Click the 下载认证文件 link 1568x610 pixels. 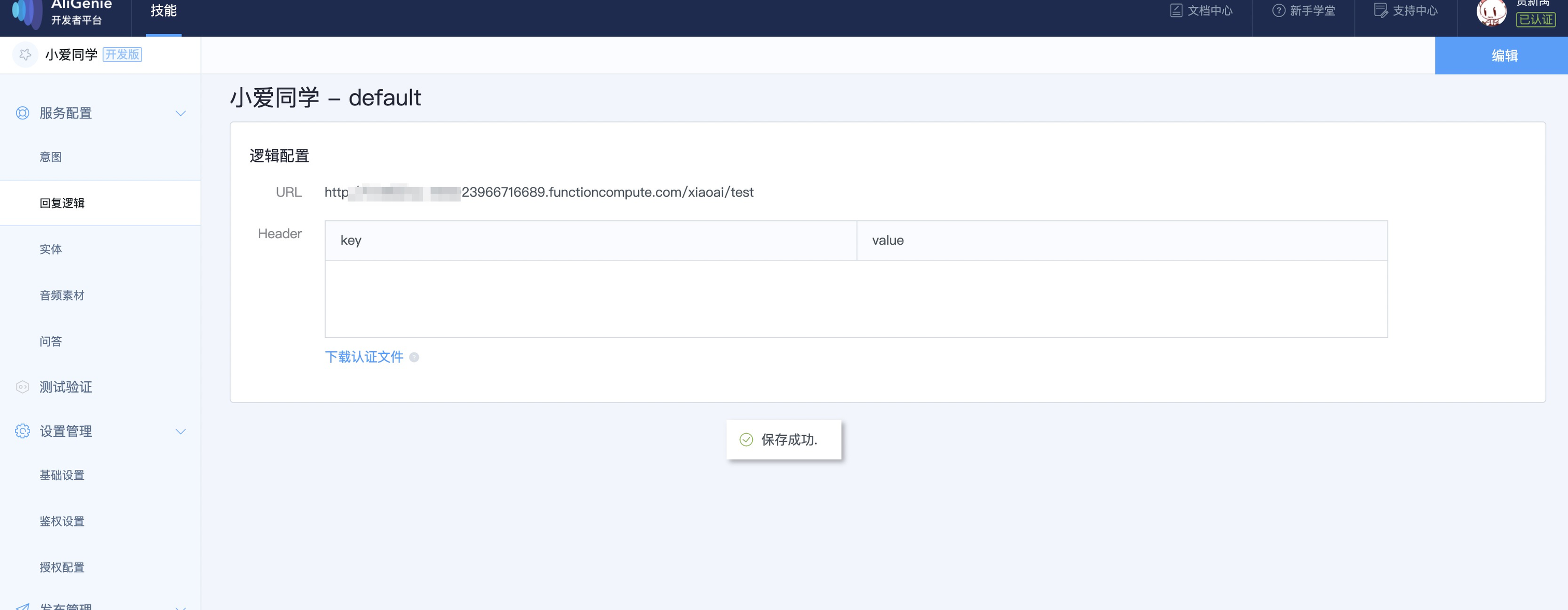click(364, 357)
